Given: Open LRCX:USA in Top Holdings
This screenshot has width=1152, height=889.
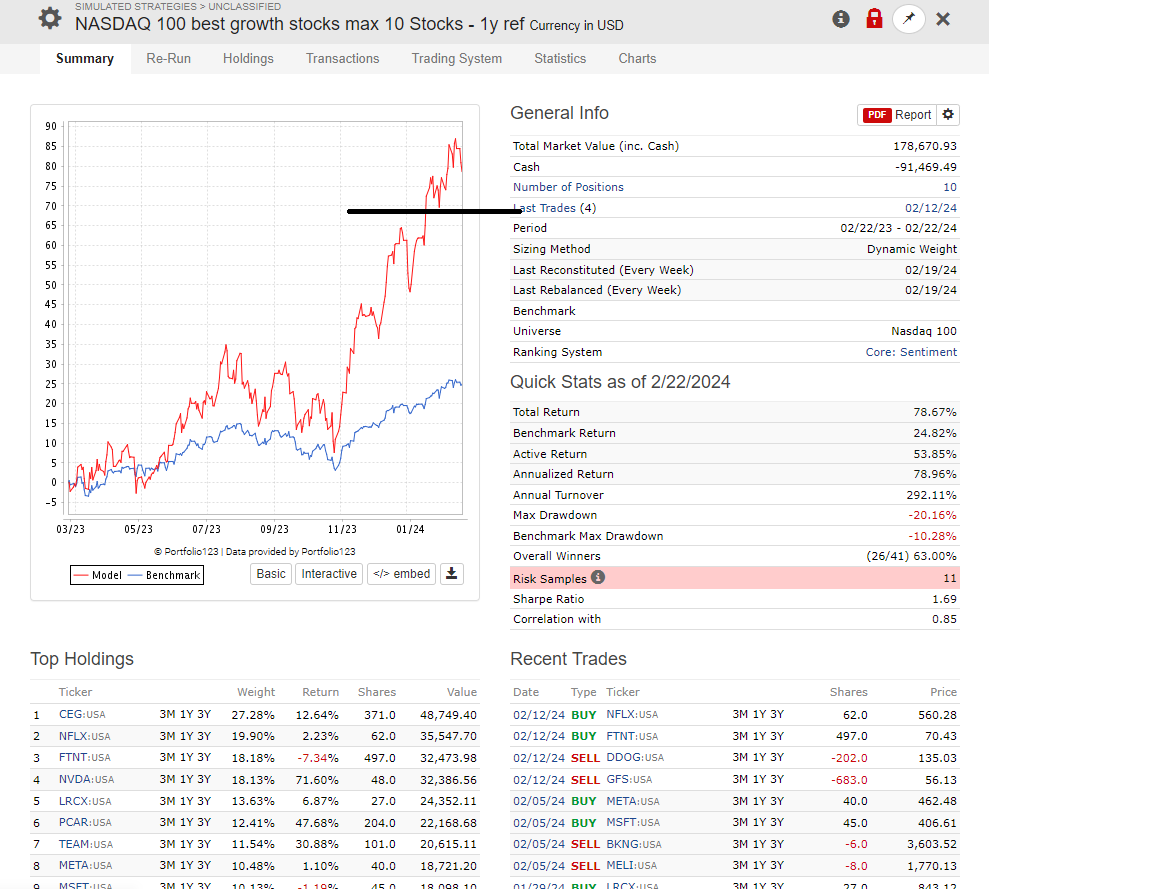Looking at the screenshot, I should (x=85, y=801).
